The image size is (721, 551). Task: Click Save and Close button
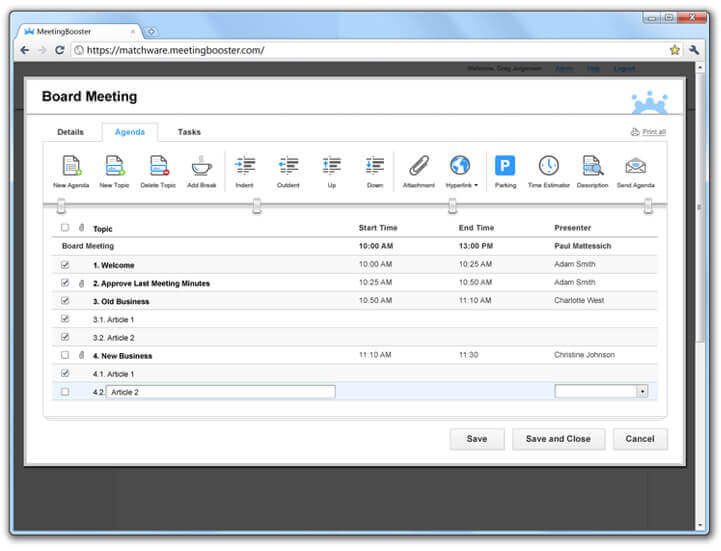pyautogui.click(x=558, y=439)
